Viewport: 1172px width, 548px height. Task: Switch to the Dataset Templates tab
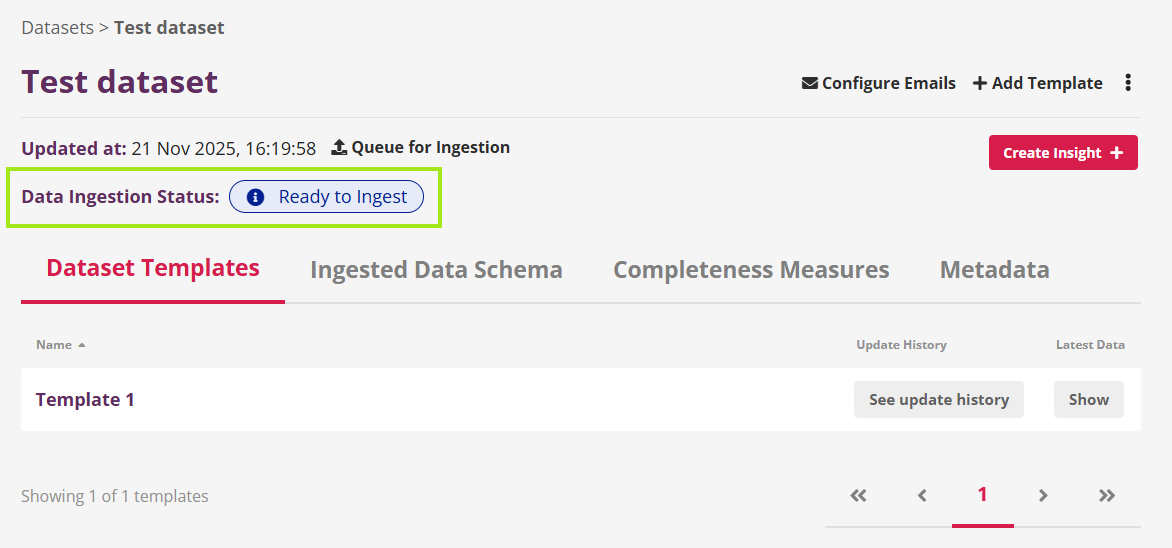coord(153,268)
